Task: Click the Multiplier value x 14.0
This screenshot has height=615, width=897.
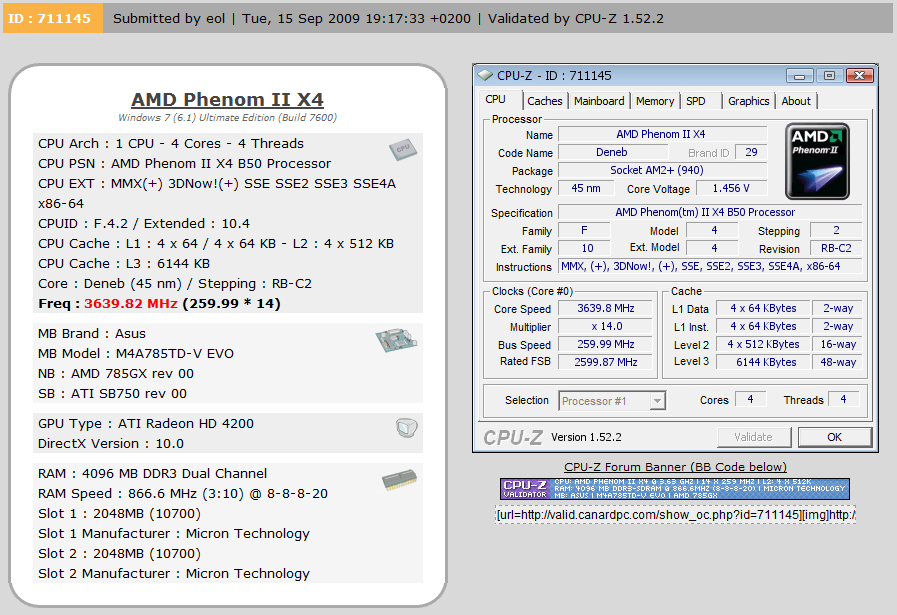Action: 605,326
